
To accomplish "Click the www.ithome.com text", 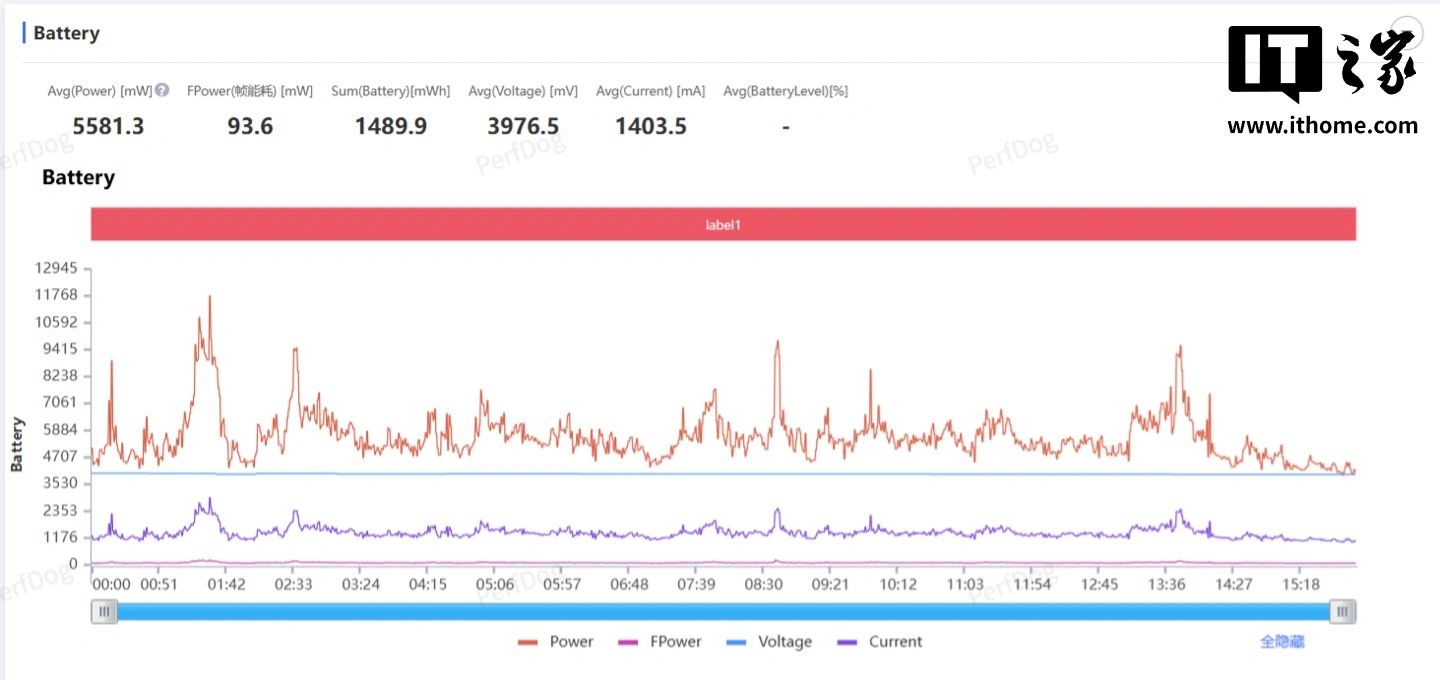I will click(x=1322, y=126).
